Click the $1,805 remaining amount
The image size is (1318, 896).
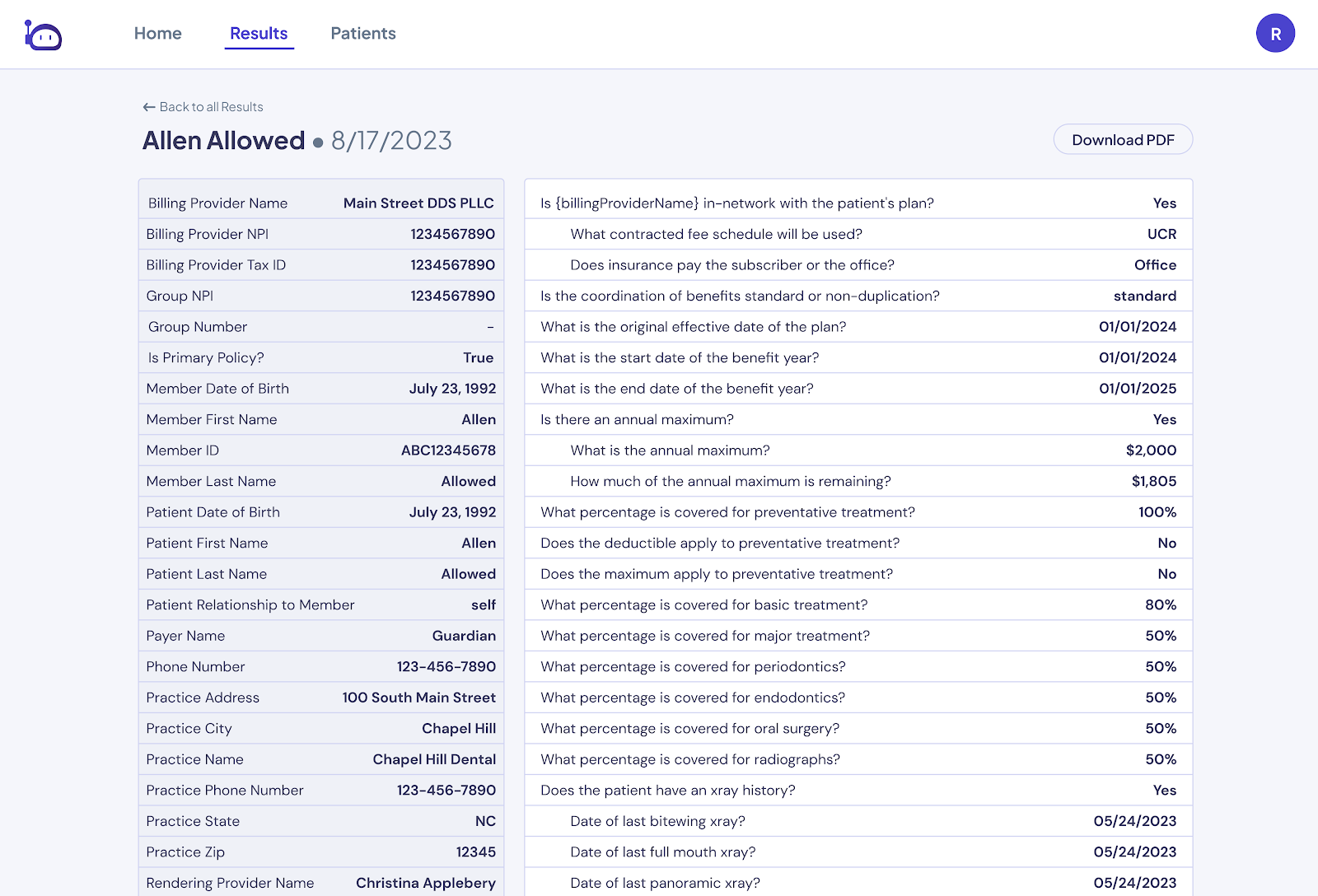(1154, 481)
